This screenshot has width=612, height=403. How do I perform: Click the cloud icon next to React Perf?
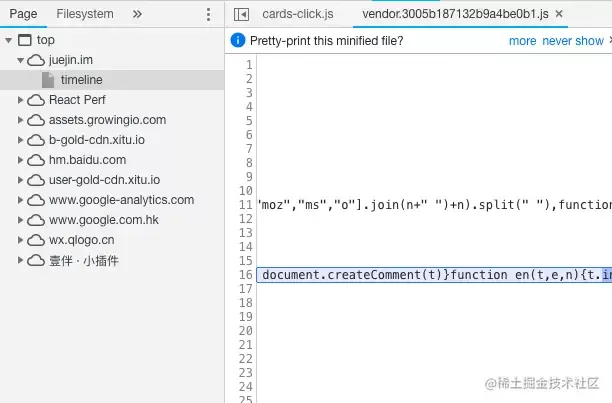pos(36,100)
